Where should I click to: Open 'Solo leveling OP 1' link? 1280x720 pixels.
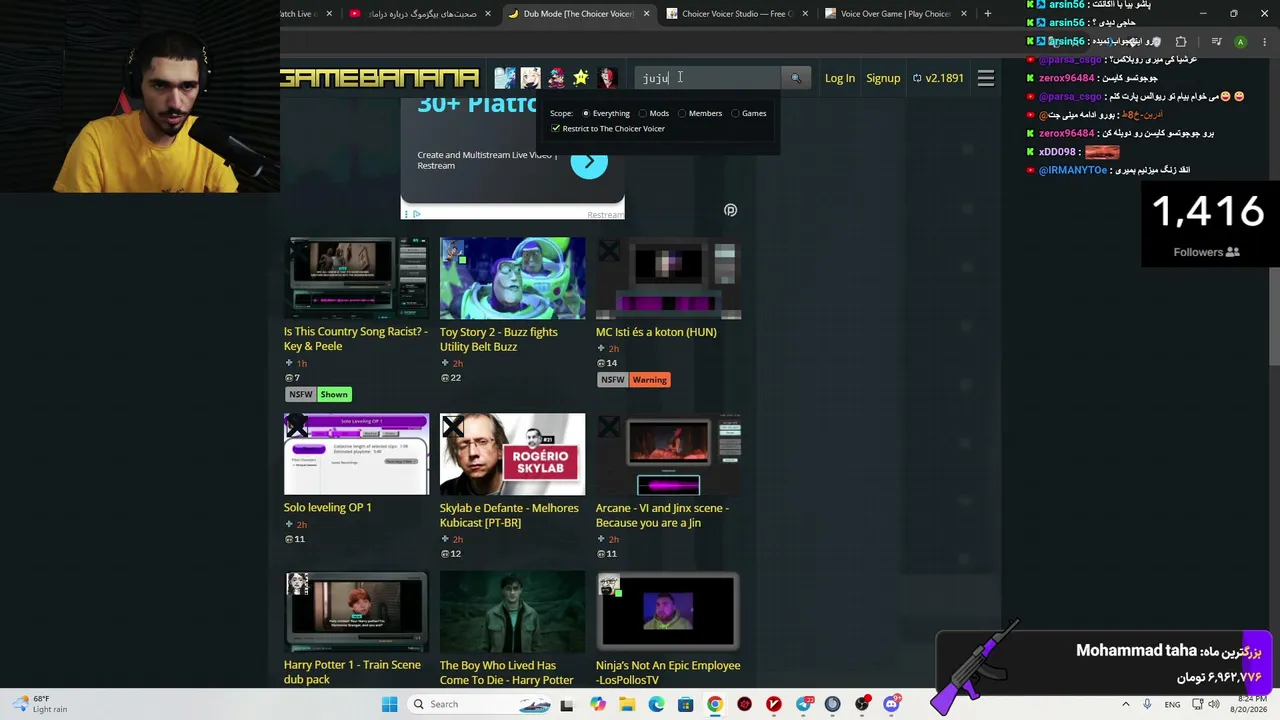click(x=328, y=508)
